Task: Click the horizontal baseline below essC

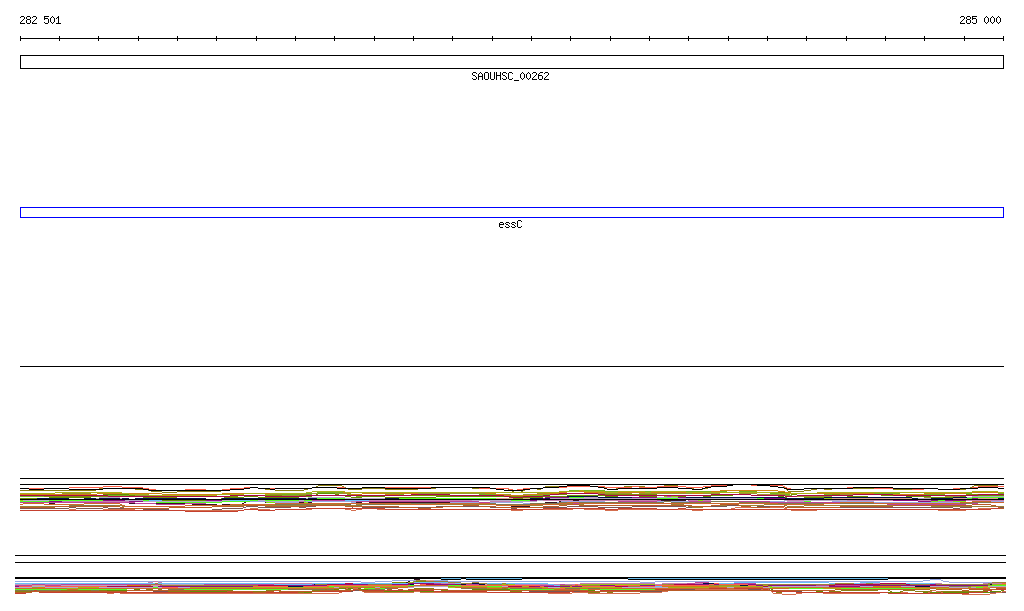Action: [511, 366]
